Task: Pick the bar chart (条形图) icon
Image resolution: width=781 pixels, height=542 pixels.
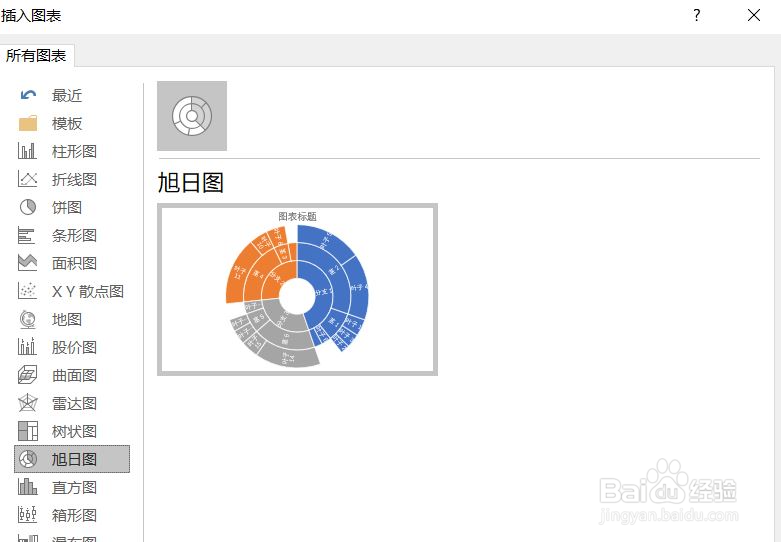Action: (x=27, y=235)
